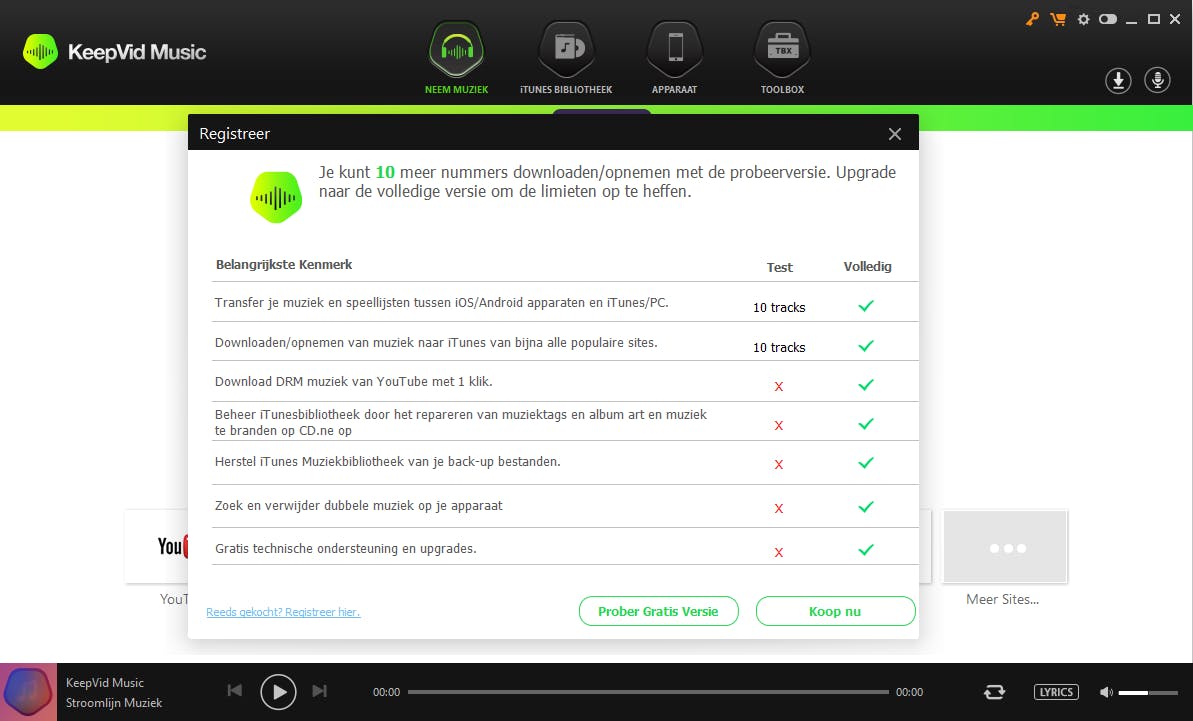Viewport: 1193px width, 721px height.
Task: Click '10 tracks' in Downloaden/opnemen row
Action: click(x=779, y=347)
